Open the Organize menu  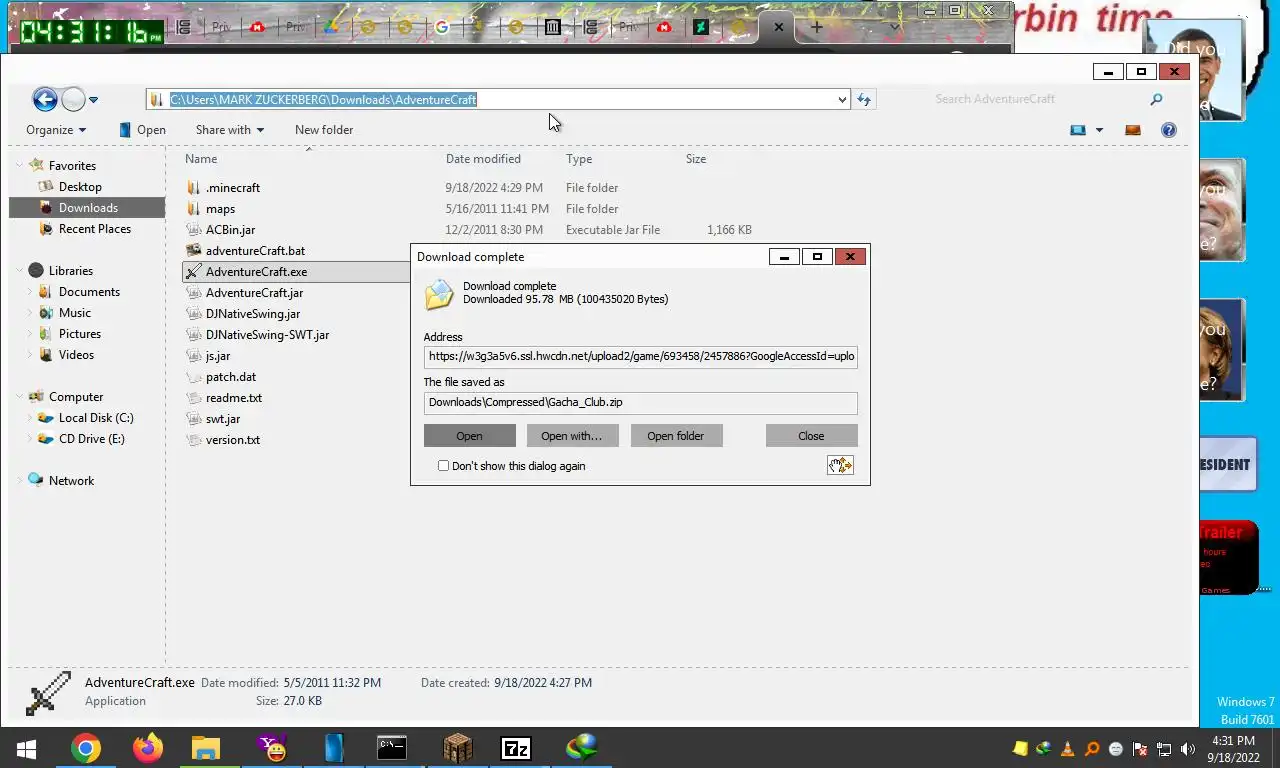[x=56, y=130]
